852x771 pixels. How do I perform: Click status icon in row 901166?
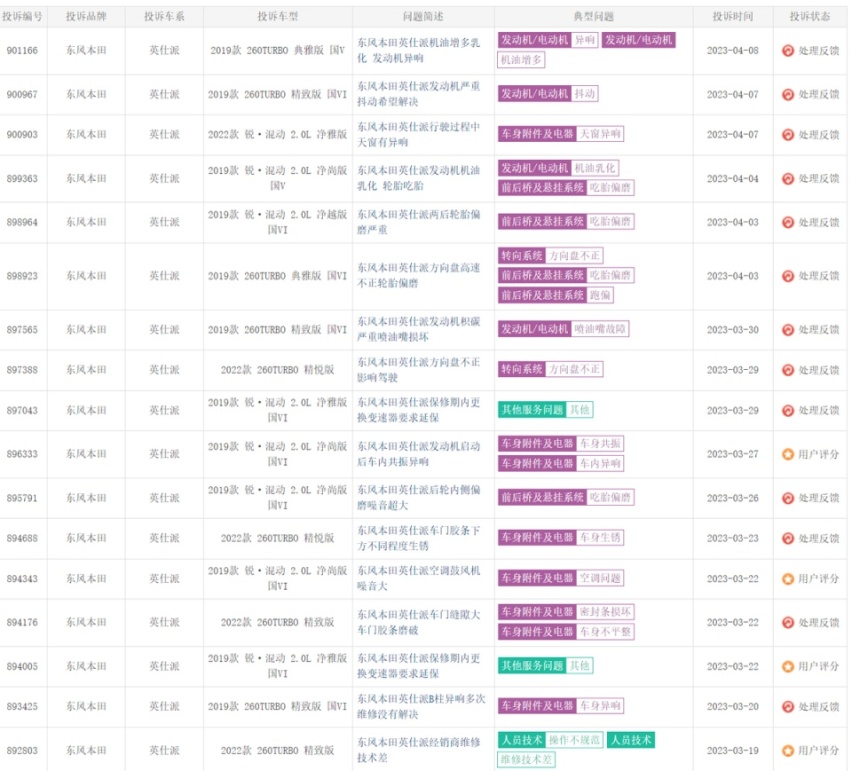tap(787, 51)
